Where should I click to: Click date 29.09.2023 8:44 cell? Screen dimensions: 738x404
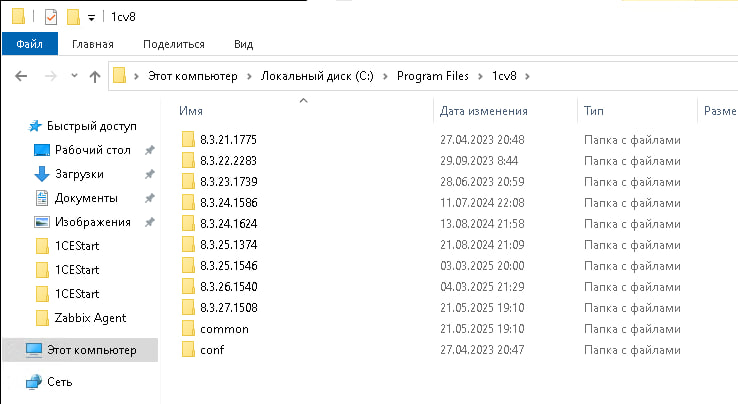(479, 161)
